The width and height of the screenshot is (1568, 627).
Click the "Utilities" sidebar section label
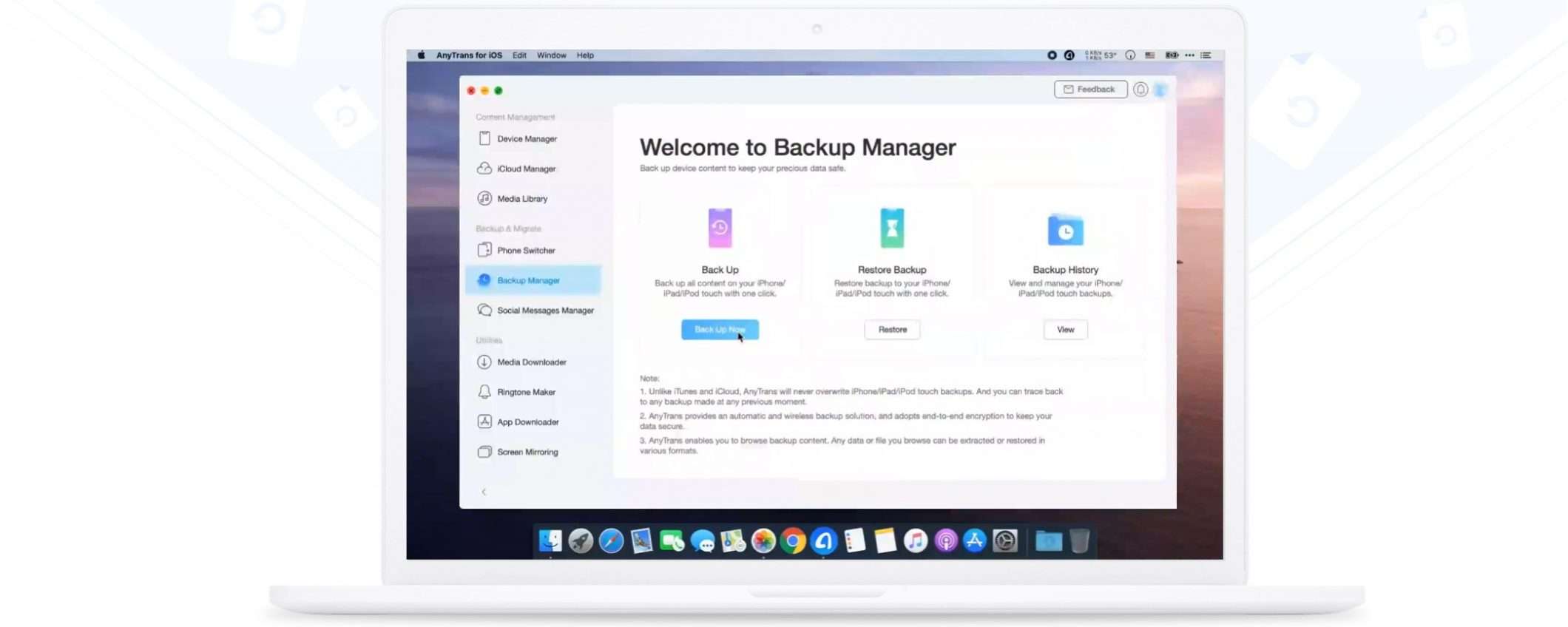489,340
